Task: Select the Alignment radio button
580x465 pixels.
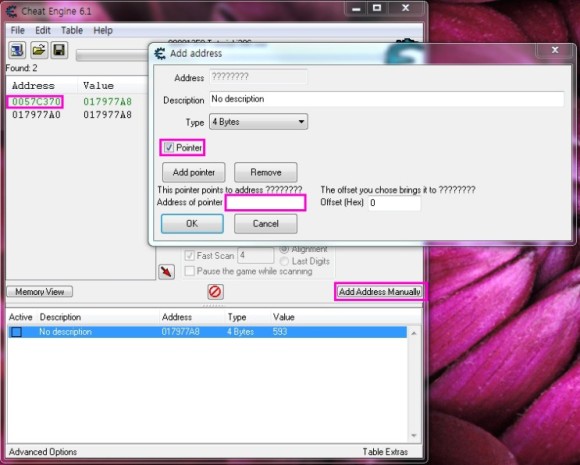Action: 284,249
